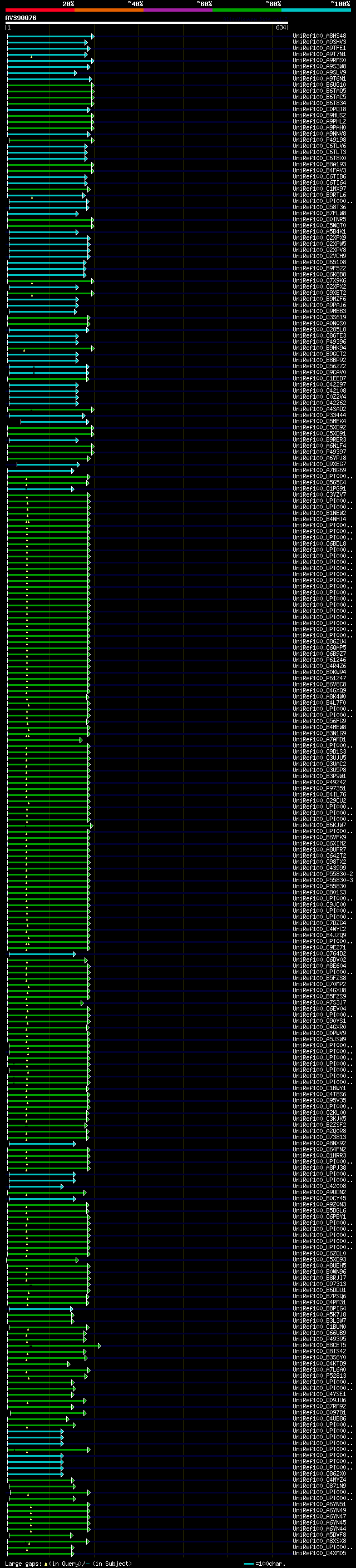Click the query end position 634
Image resolution: width=356 pixels, height=1568 pixels.
280,27
